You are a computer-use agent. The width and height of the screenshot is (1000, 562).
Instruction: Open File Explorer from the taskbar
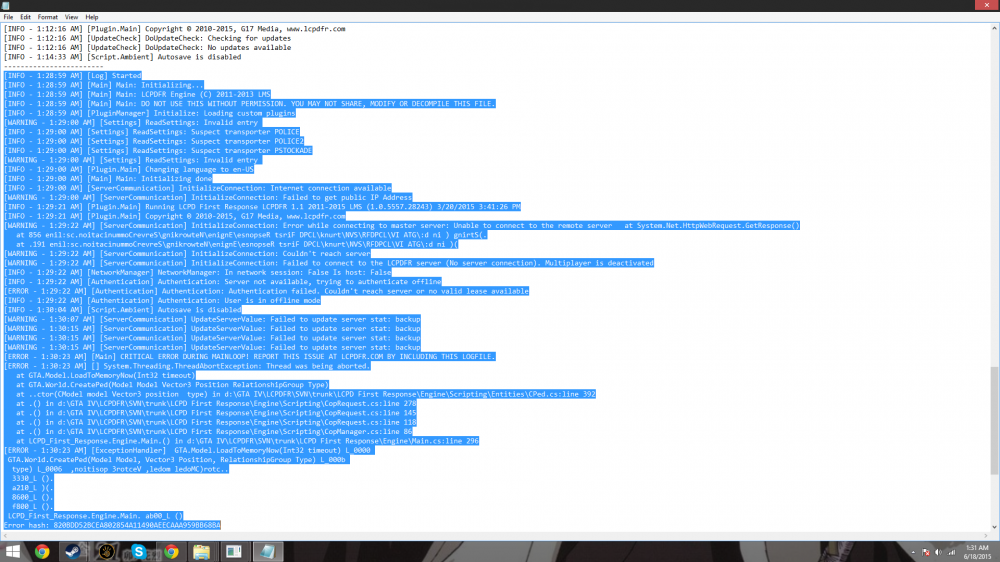click(x=202, y=551)
